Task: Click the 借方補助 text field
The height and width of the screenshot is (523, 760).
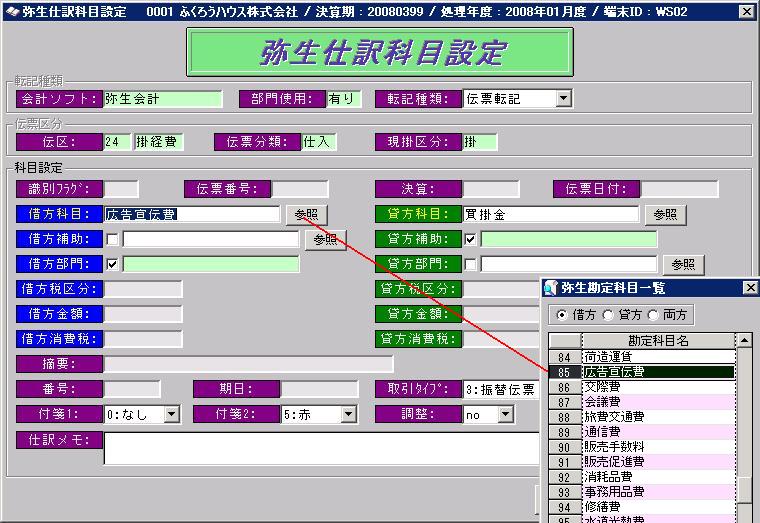Action: click(x=211, y=239)
